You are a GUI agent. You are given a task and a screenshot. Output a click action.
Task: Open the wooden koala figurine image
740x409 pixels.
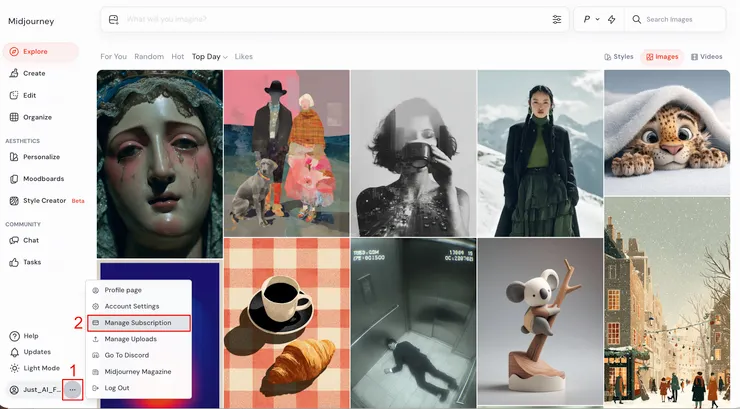[540, 321]
